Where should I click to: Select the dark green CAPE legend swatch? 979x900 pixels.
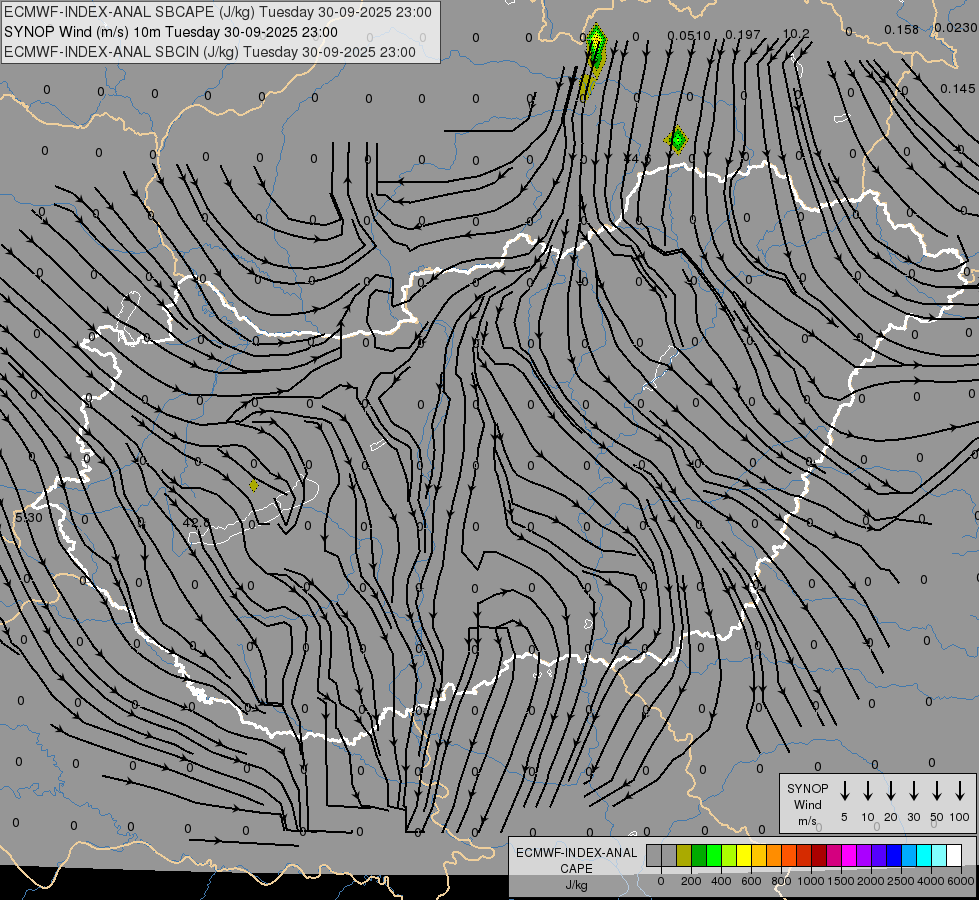coord(699,855)
